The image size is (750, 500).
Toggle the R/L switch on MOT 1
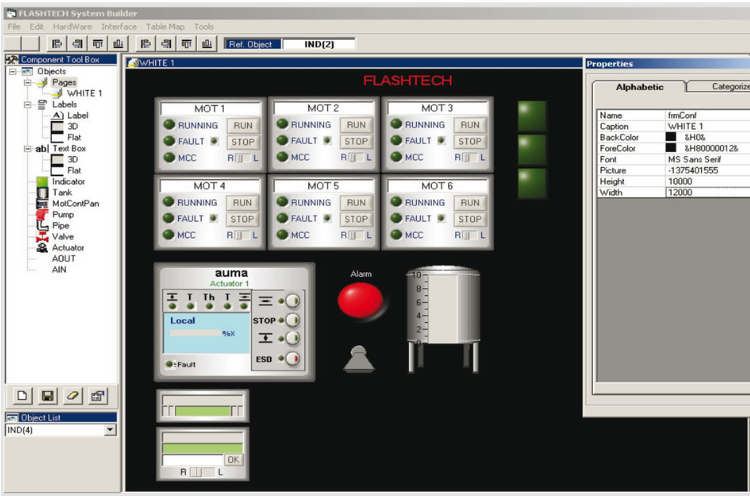coord(243,158)
